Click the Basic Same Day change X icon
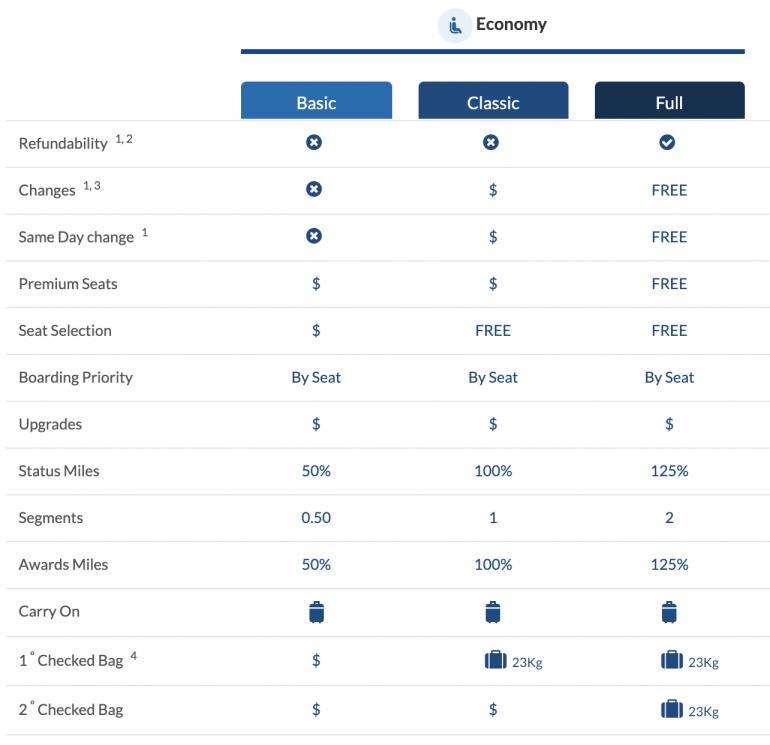Image resolution: width=770 pixels, height=745 pixels. (x=314, y=237)
